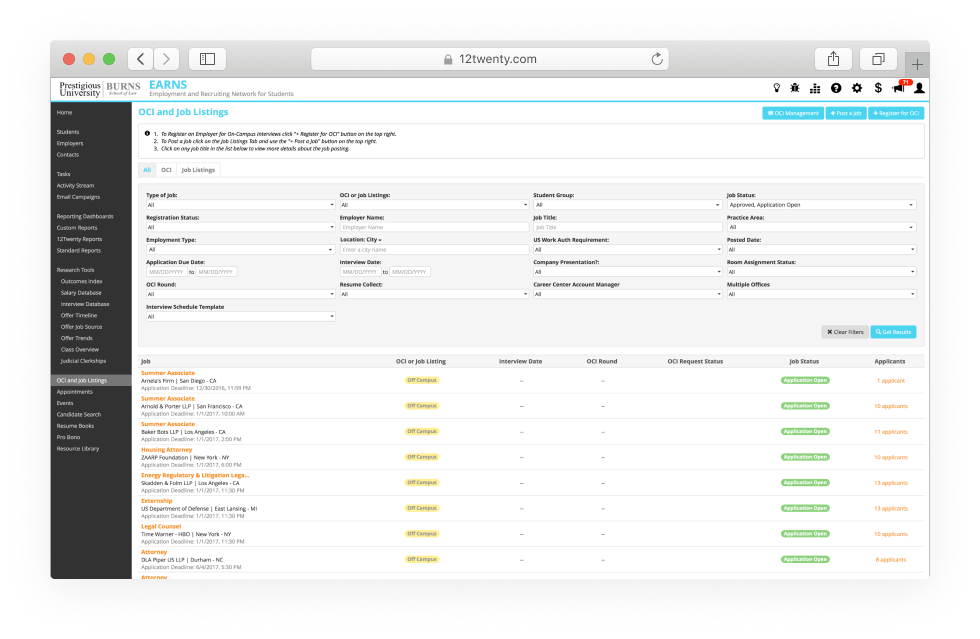
Task: Open the user profile icon
Action: [x=919, y=88]
